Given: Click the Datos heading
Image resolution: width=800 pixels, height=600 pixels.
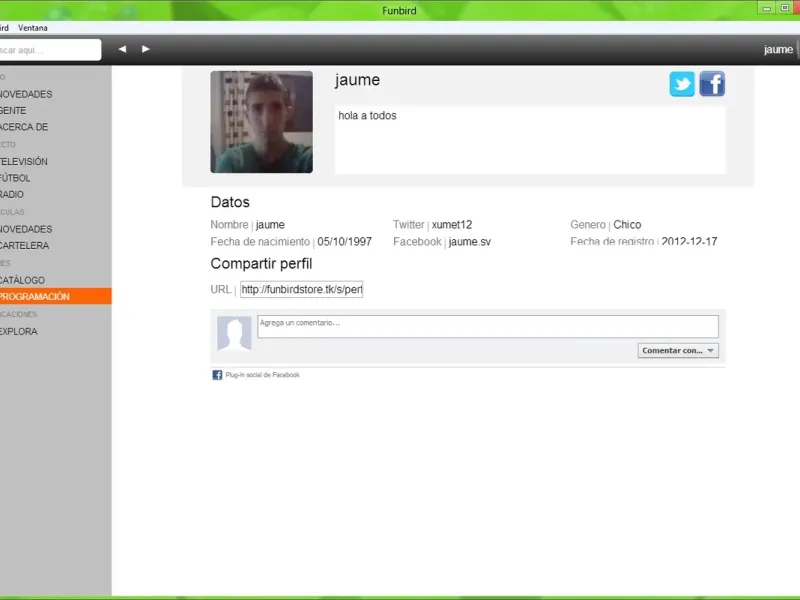Looking at the screenshot, I should tap(230, 202).
